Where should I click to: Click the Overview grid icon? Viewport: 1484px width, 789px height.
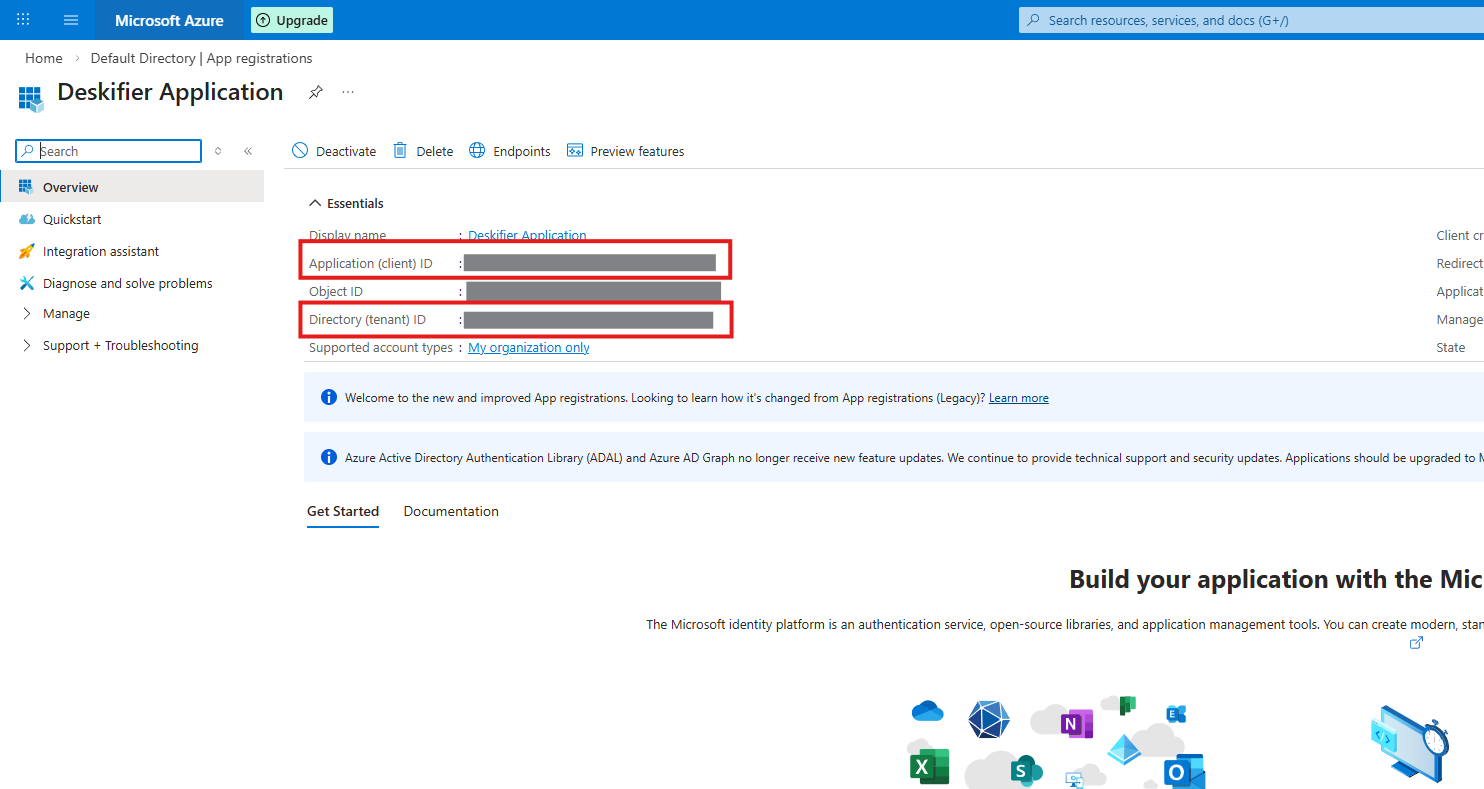click(26, 187)
